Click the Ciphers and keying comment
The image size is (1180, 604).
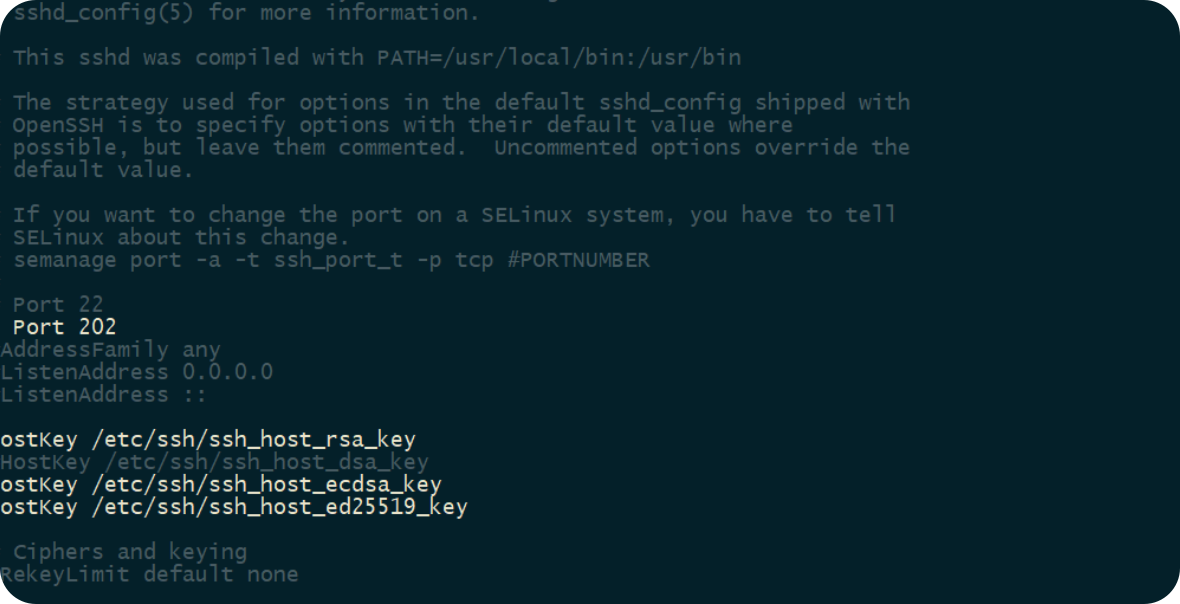pyautogui.click(x=130, y=552)
